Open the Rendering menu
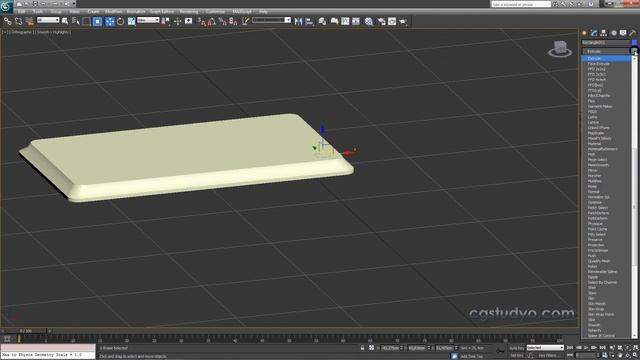 click(189, 12)
